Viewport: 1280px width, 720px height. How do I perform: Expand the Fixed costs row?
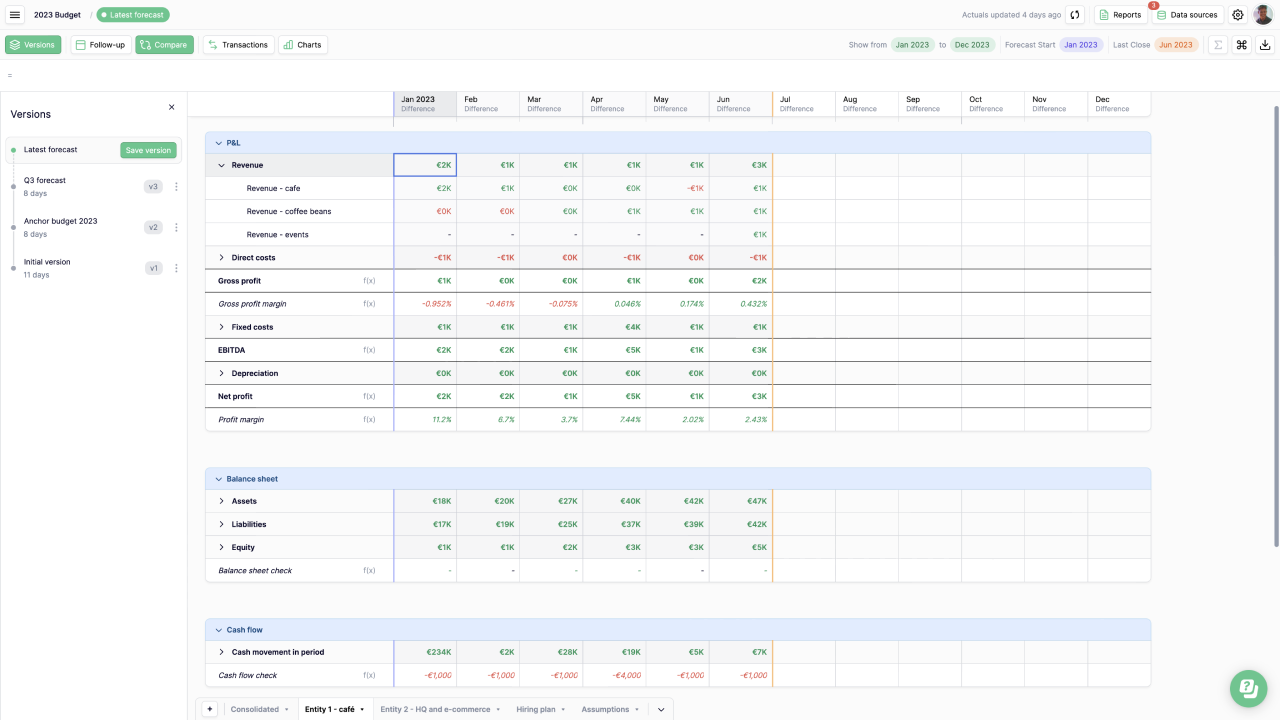[x=222, y=327]
